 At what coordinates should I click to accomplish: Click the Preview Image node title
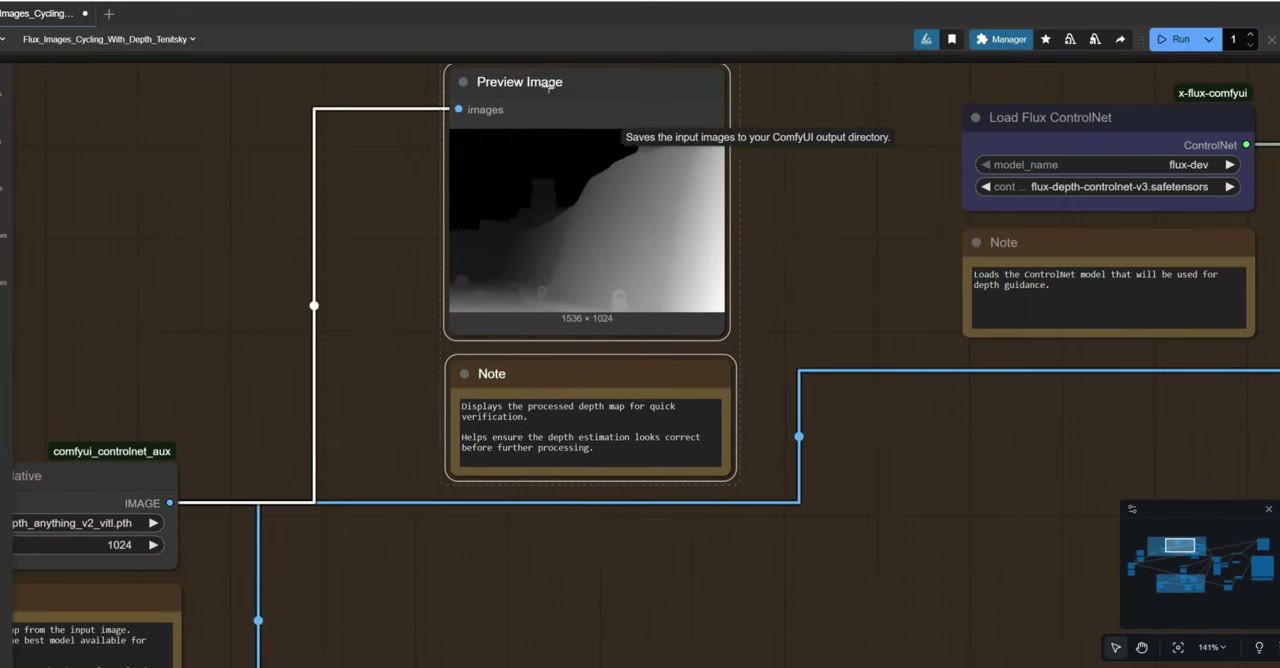(519, 82)
